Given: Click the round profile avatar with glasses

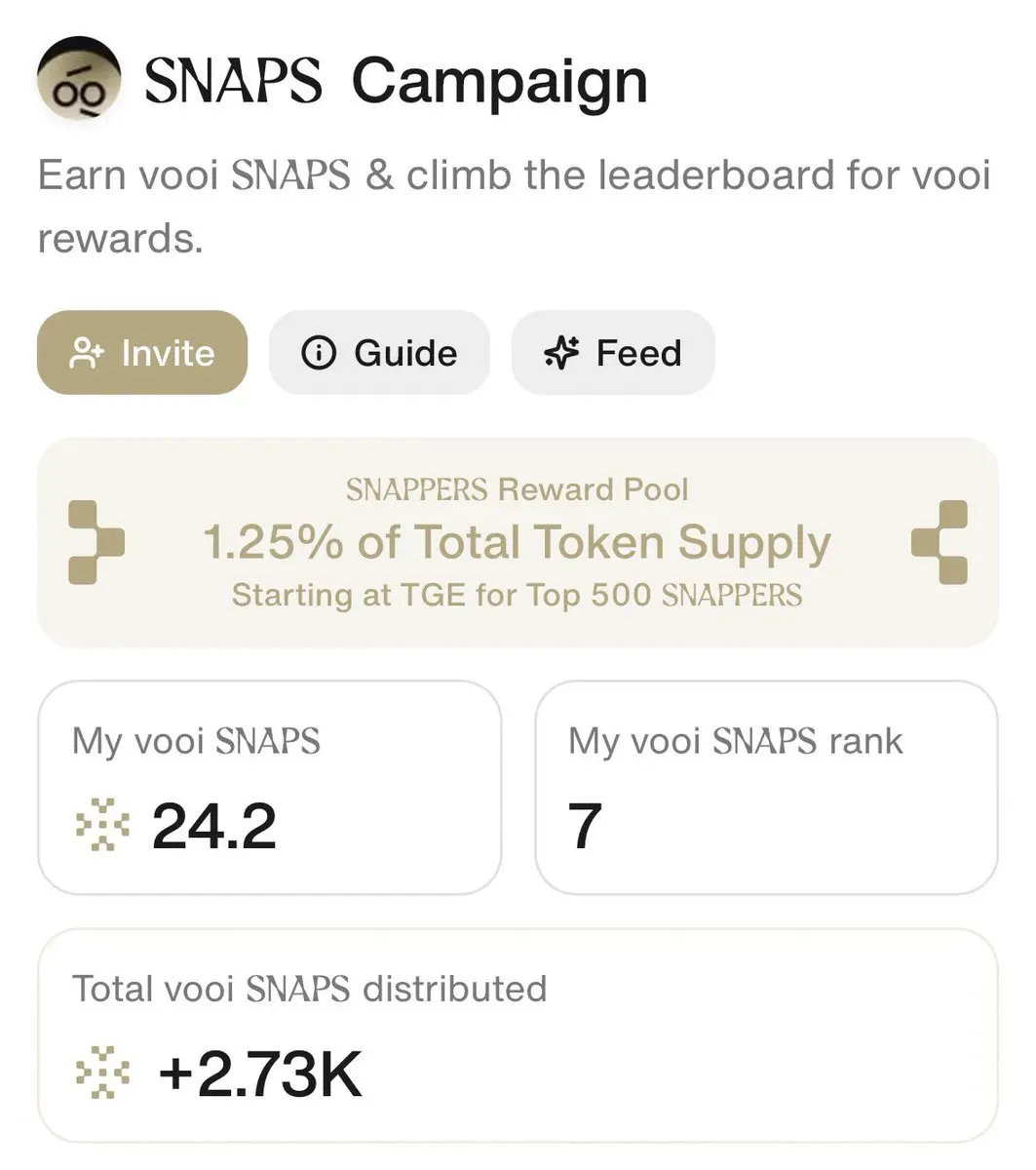Looking at the screenshot, I should click(x=79, y=81).
